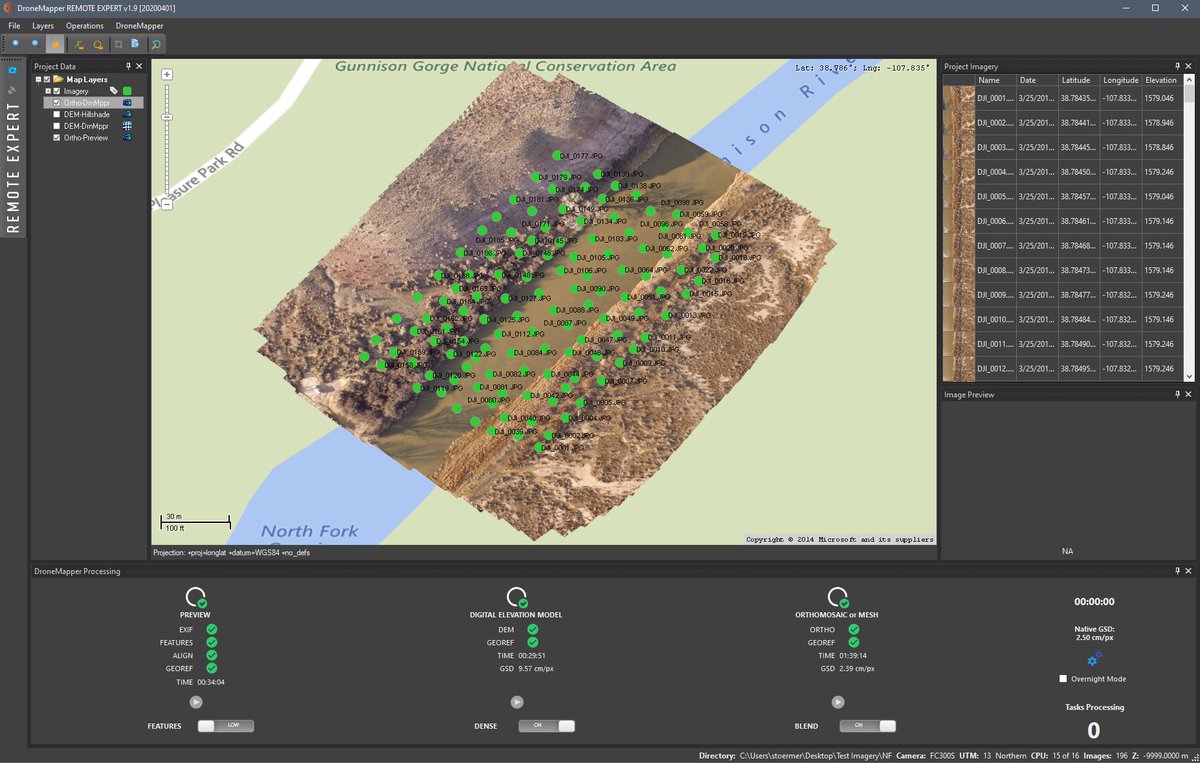Click the map zoom slider handle
The height and width of the screenshot is (763, 1200).
coord(167,117)
